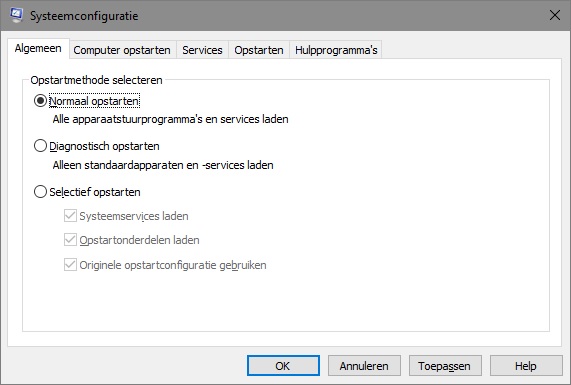Viewport: 571px width, 385px height.
Task: Click the Annuleren button
Action: pos(364,366)
